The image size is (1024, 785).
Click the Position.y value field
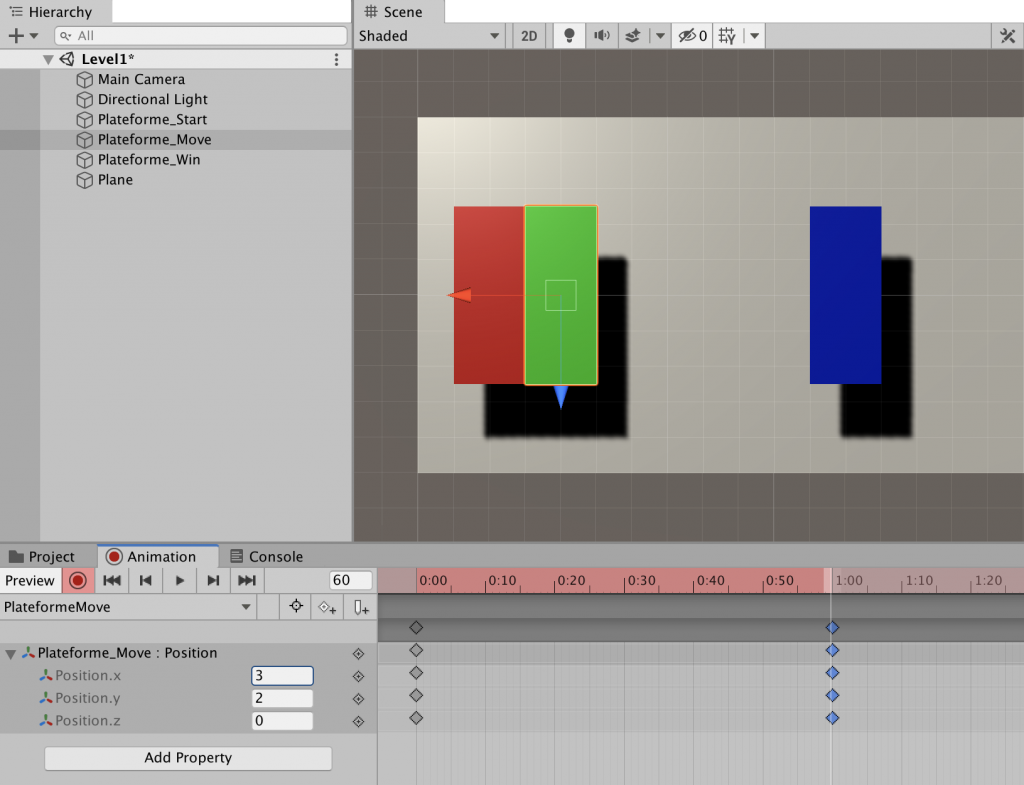tap(282, 698)
